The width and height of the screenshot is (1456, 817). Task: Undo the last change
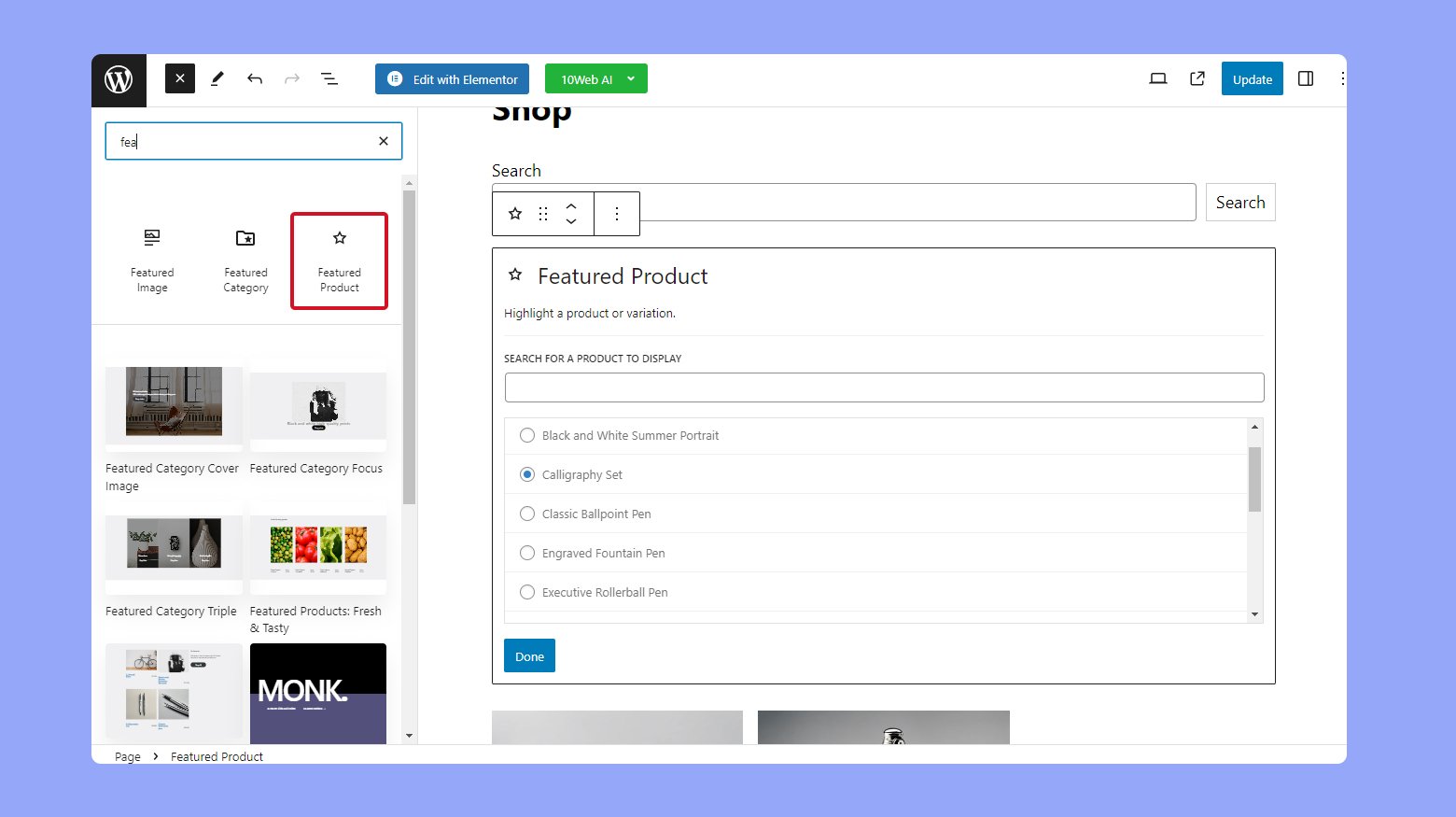255,79
